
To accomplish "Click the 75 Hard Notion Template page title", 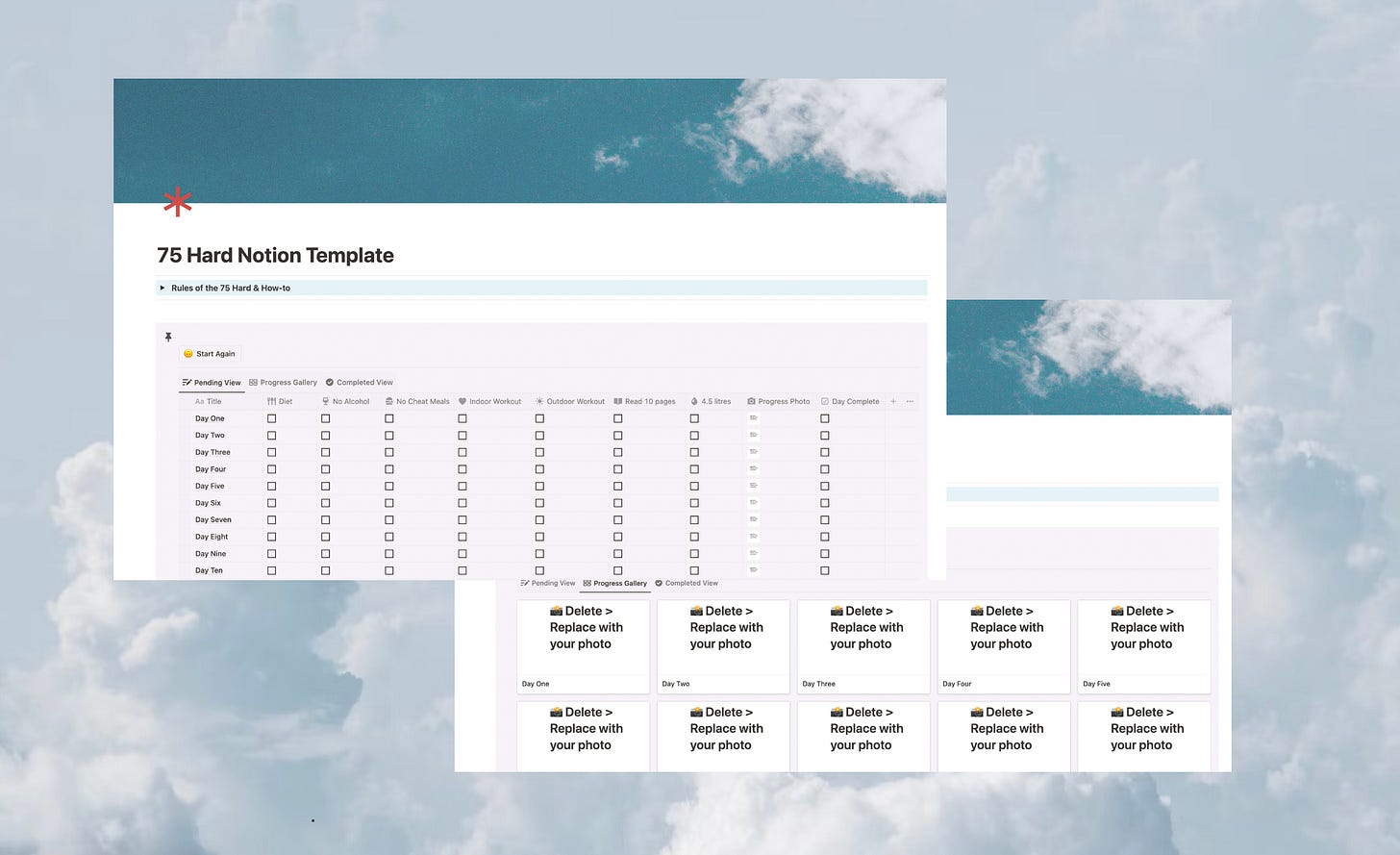I will point(275,255).
